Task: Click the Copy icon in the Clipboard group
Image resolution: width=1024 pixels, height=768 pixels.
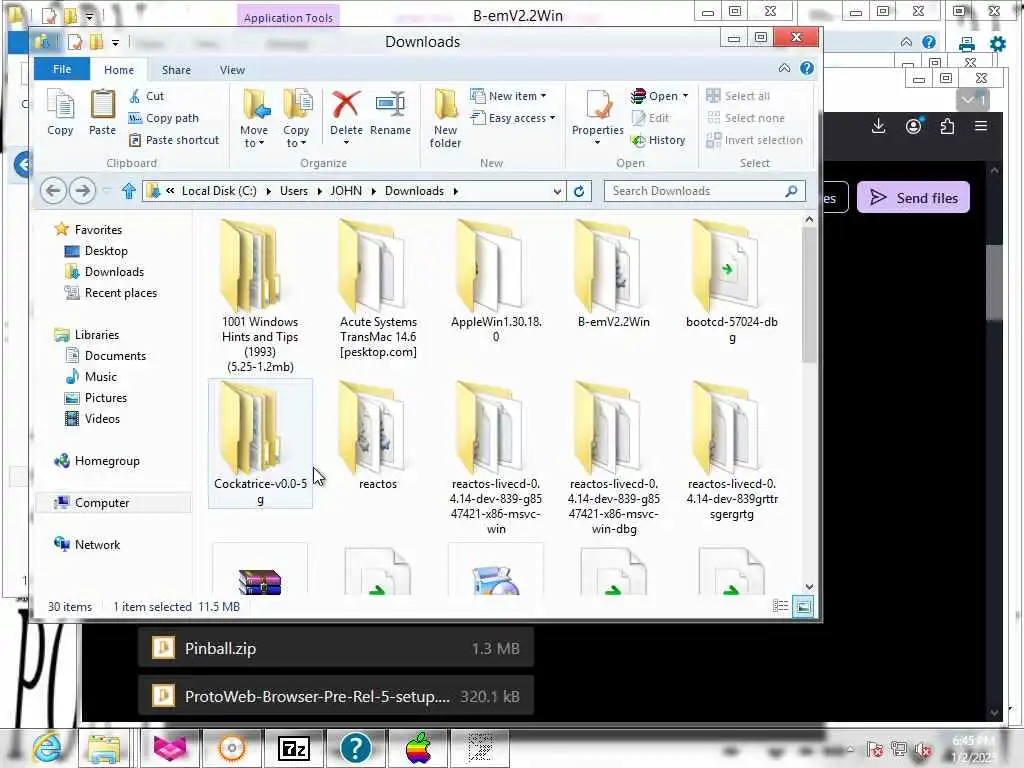Action: [60, 112]
